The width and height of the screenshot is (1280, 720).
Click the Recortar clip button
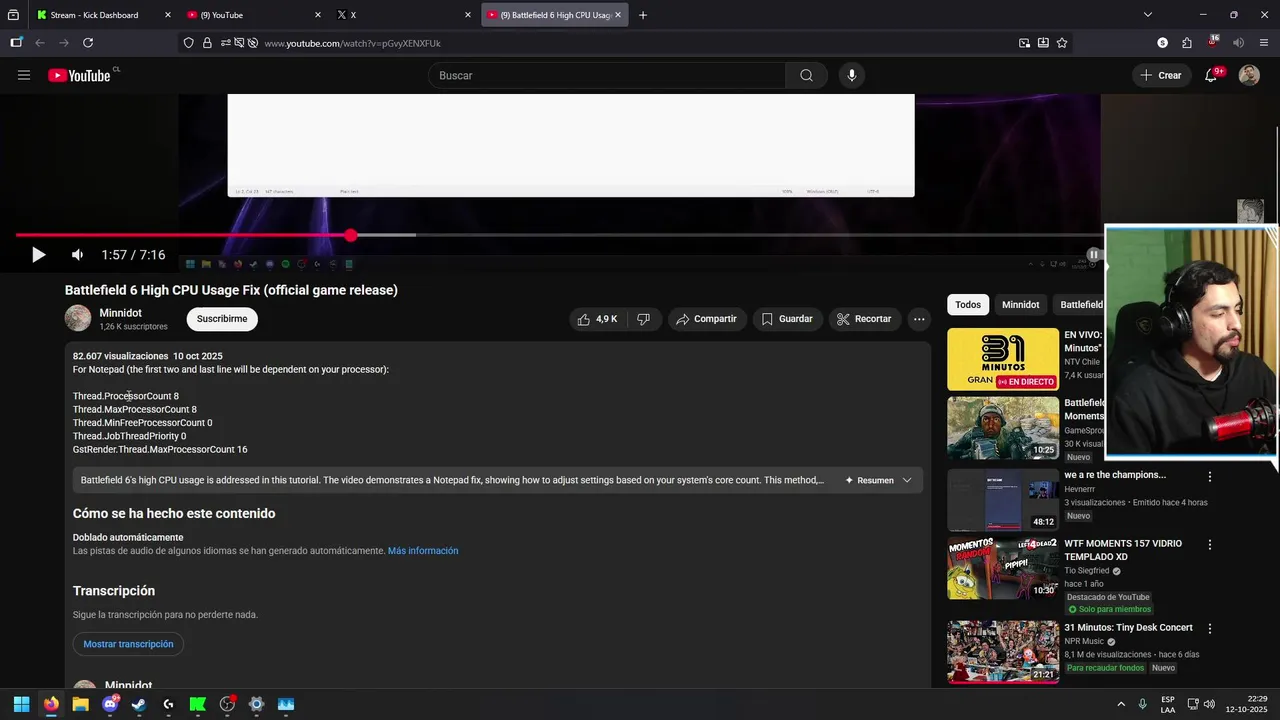864,319
